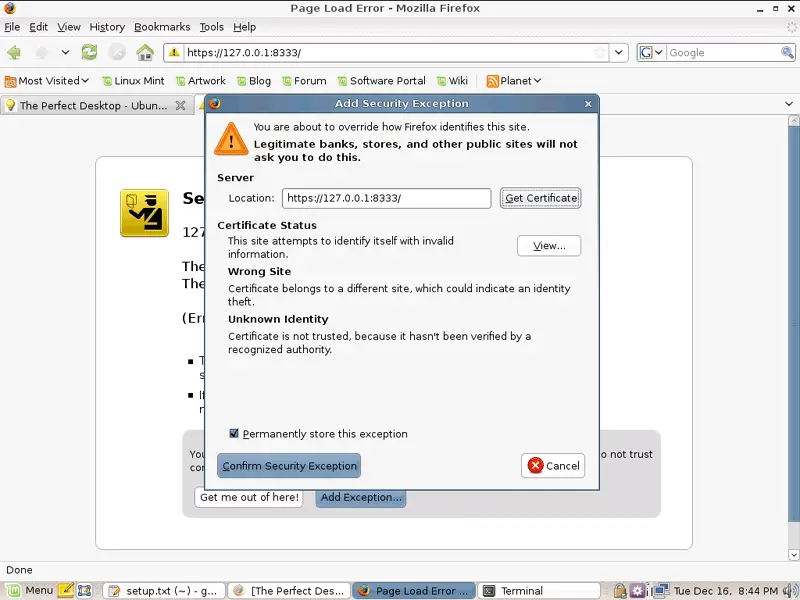Click the clock showing Tue Dec 16, 8:44 PM
The image size is (800, 600).
pyautogui.click(x=726, y=591)
